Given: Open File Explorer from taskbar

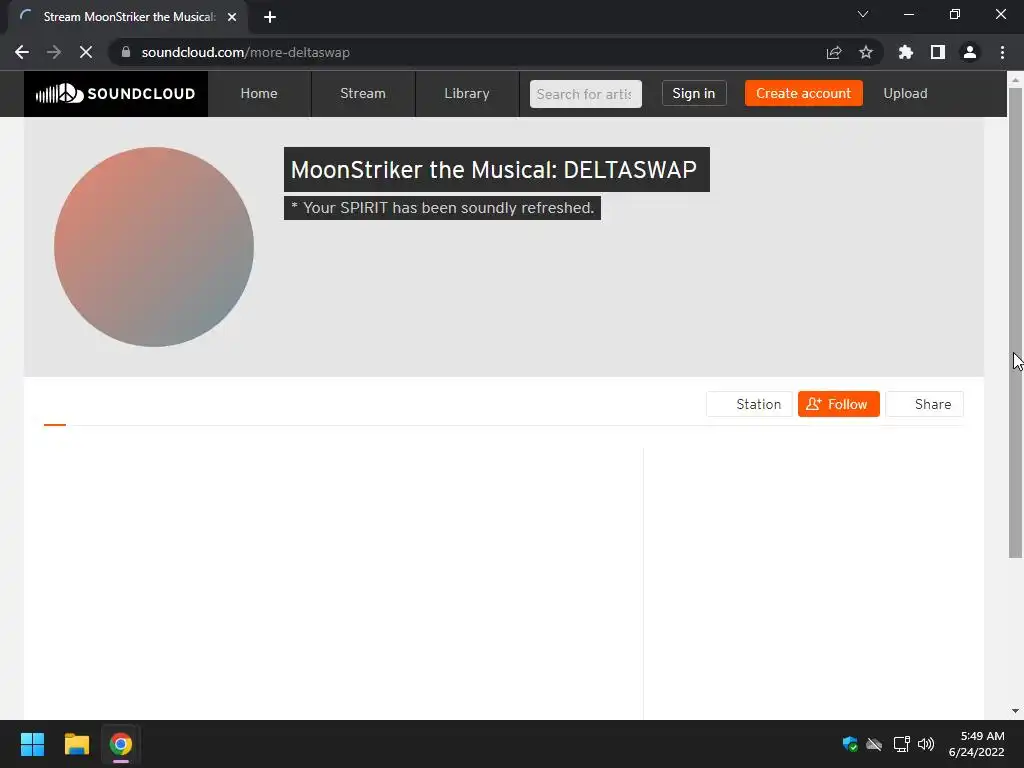Looking at the screenshot, I should click(77, 744).
